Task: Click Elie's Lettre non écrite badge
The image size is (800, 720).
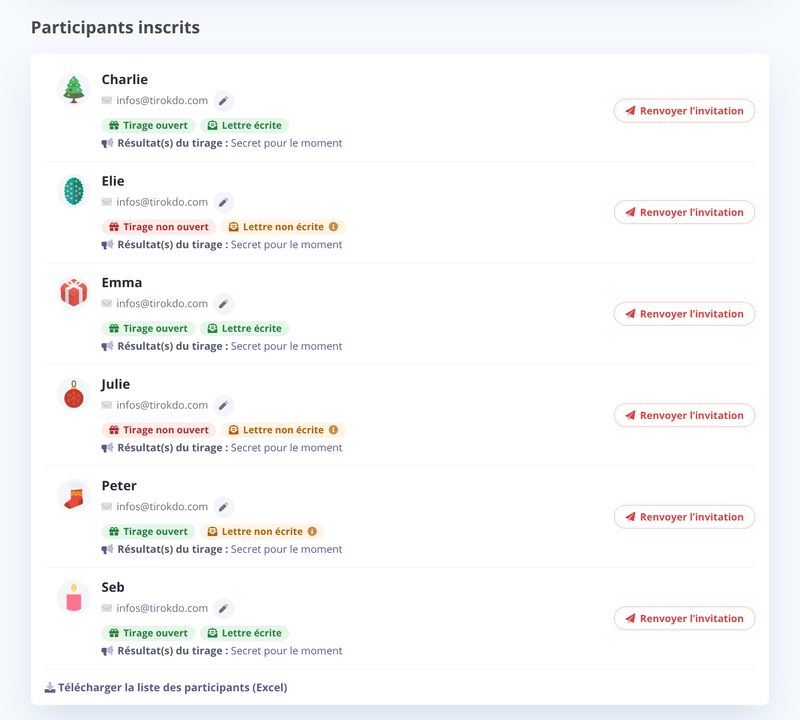Action: 283,227
